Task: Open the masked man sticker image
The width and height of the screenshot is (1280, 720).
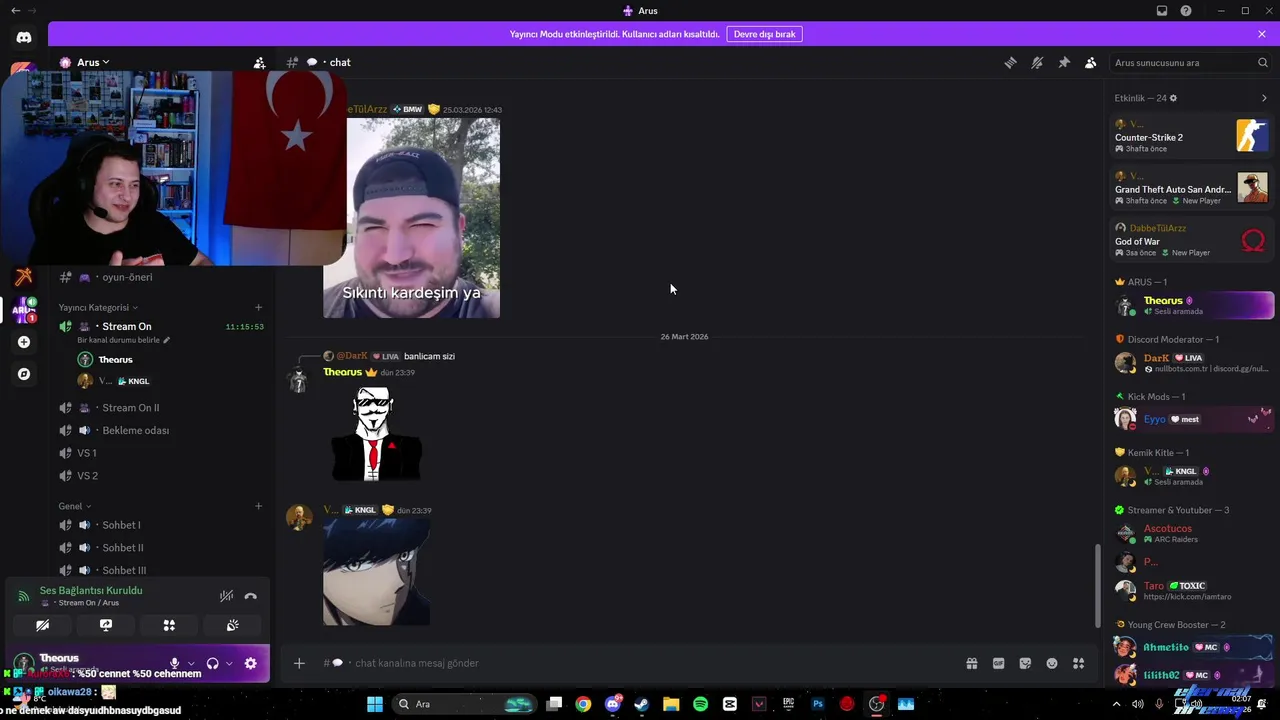Action: click(376, 434)
